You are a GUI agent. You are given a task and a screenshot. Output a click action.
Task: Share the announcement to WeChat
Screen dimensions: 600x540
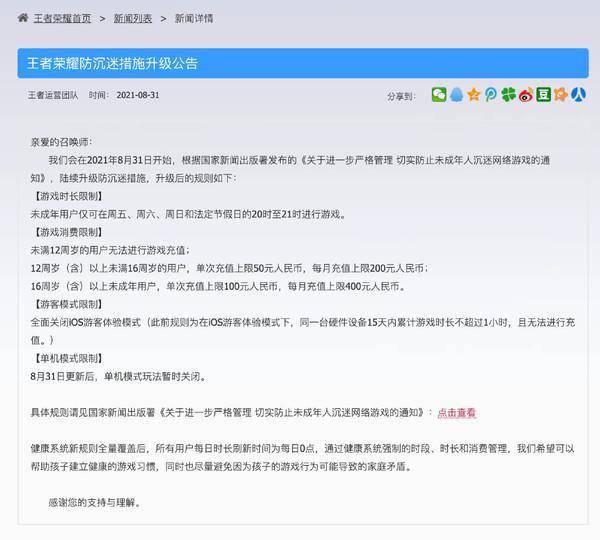click(439, 95)
